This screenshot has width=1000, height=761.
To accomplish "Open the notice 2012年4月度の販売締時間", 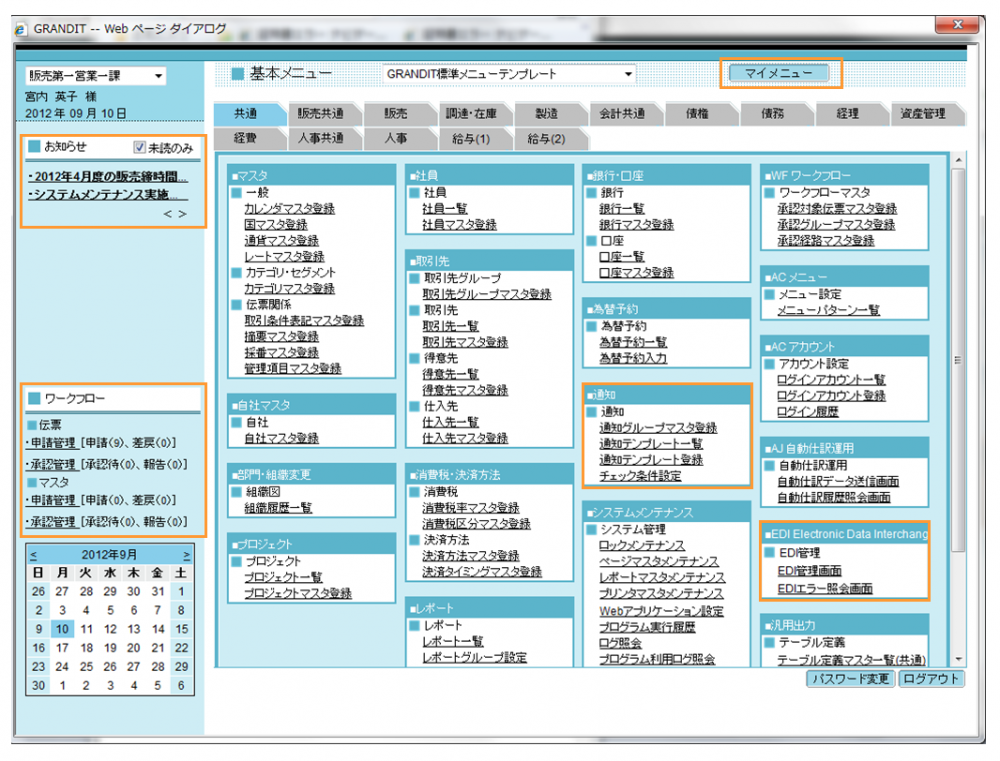I will pos(108,177).
